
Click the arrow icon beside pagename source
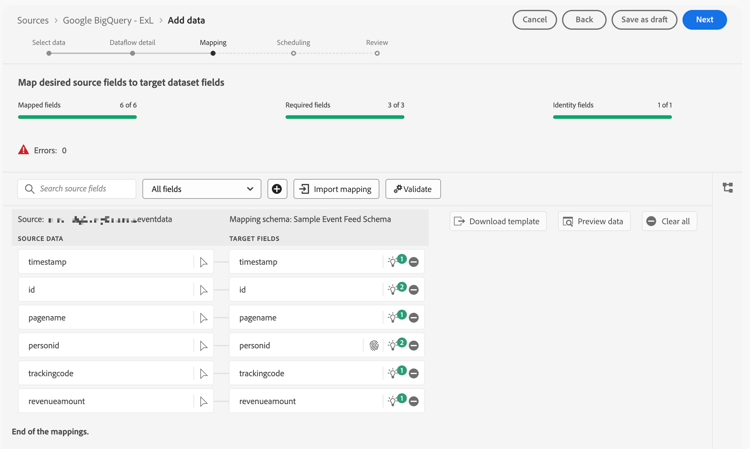(x=203, y=318)
